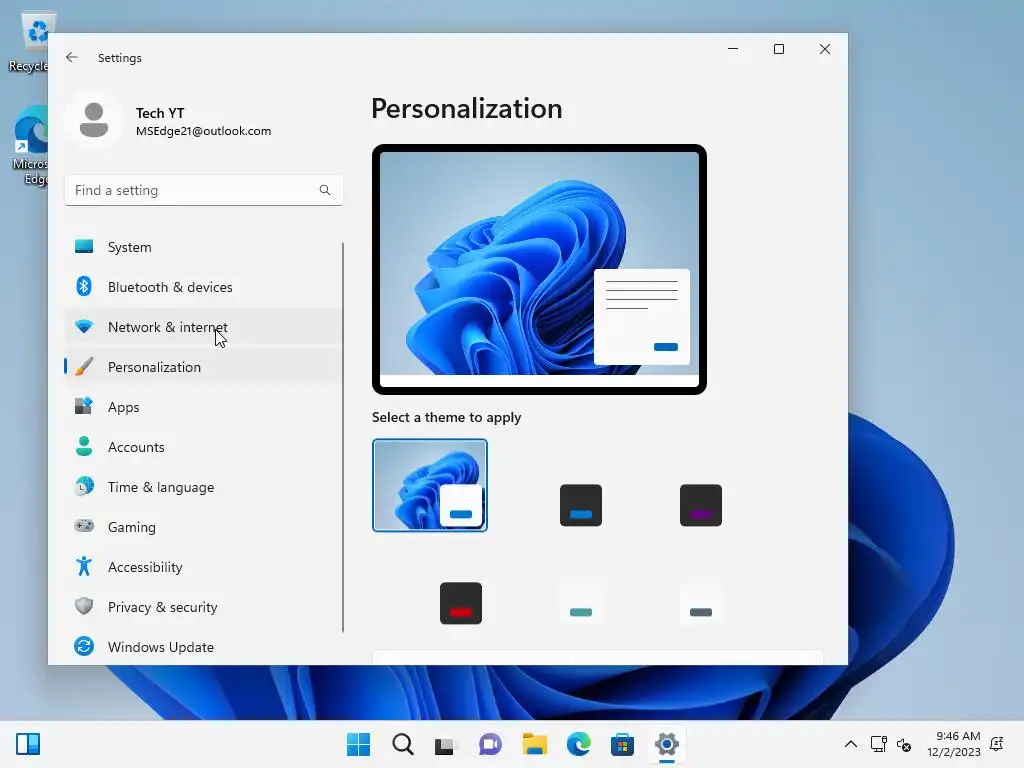The width and height of the screenshot is (1024, 768).
Task: Open Task View on the taskbar
Action: tap(445, 745)
